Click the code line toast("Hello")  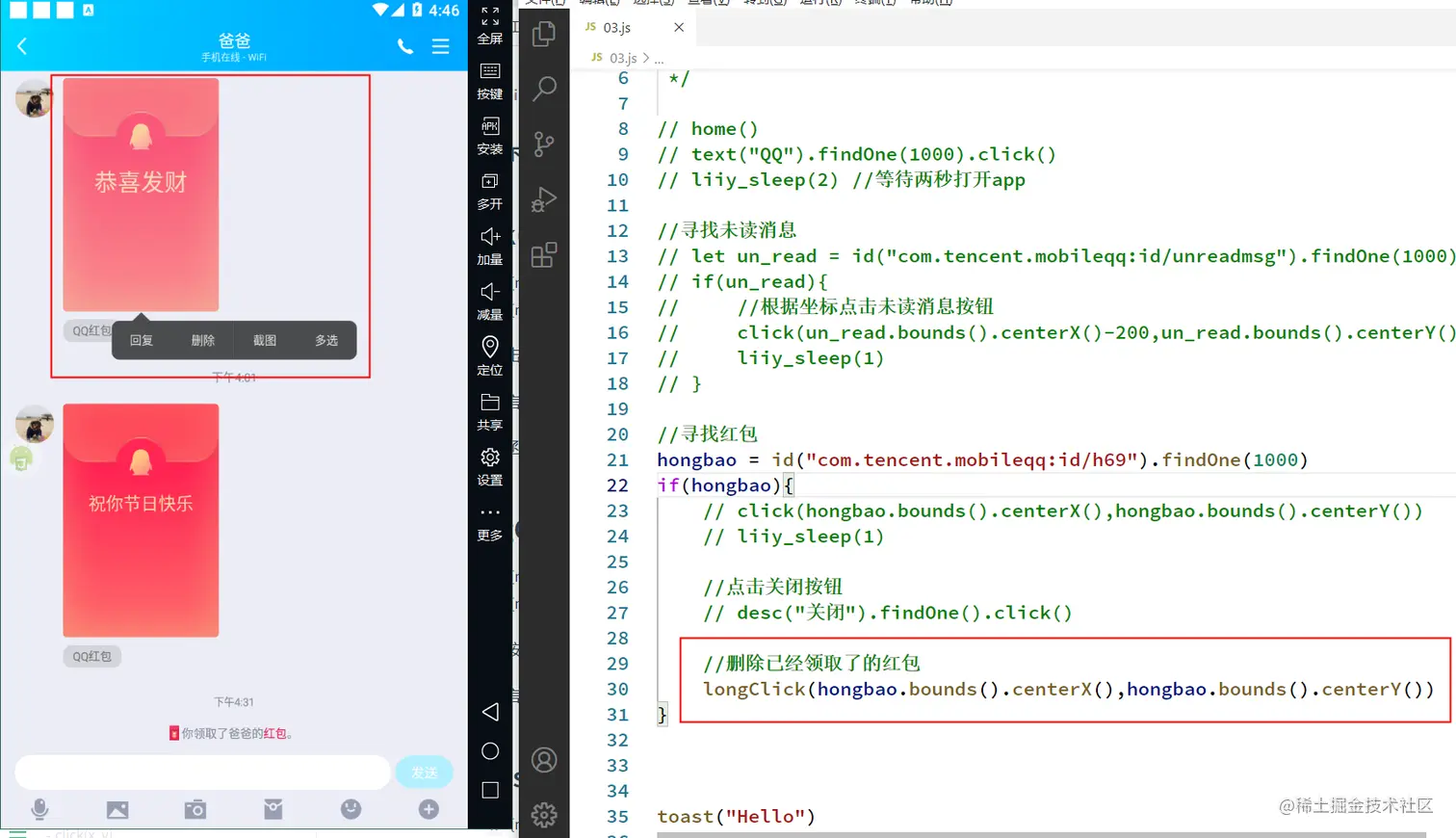737,817
